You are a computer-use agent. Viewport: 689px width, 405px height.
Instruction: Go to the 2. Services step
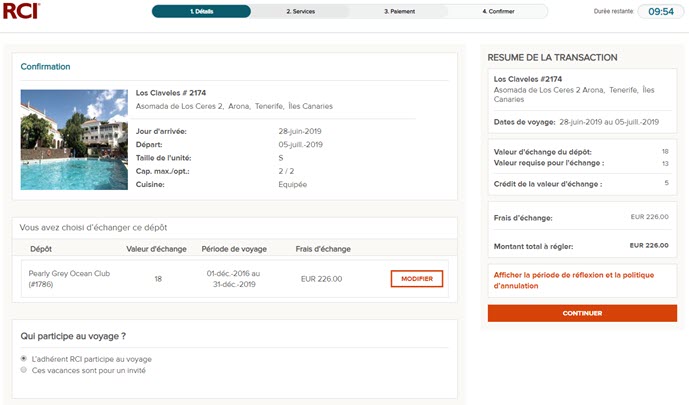click(x=301, y=11)
